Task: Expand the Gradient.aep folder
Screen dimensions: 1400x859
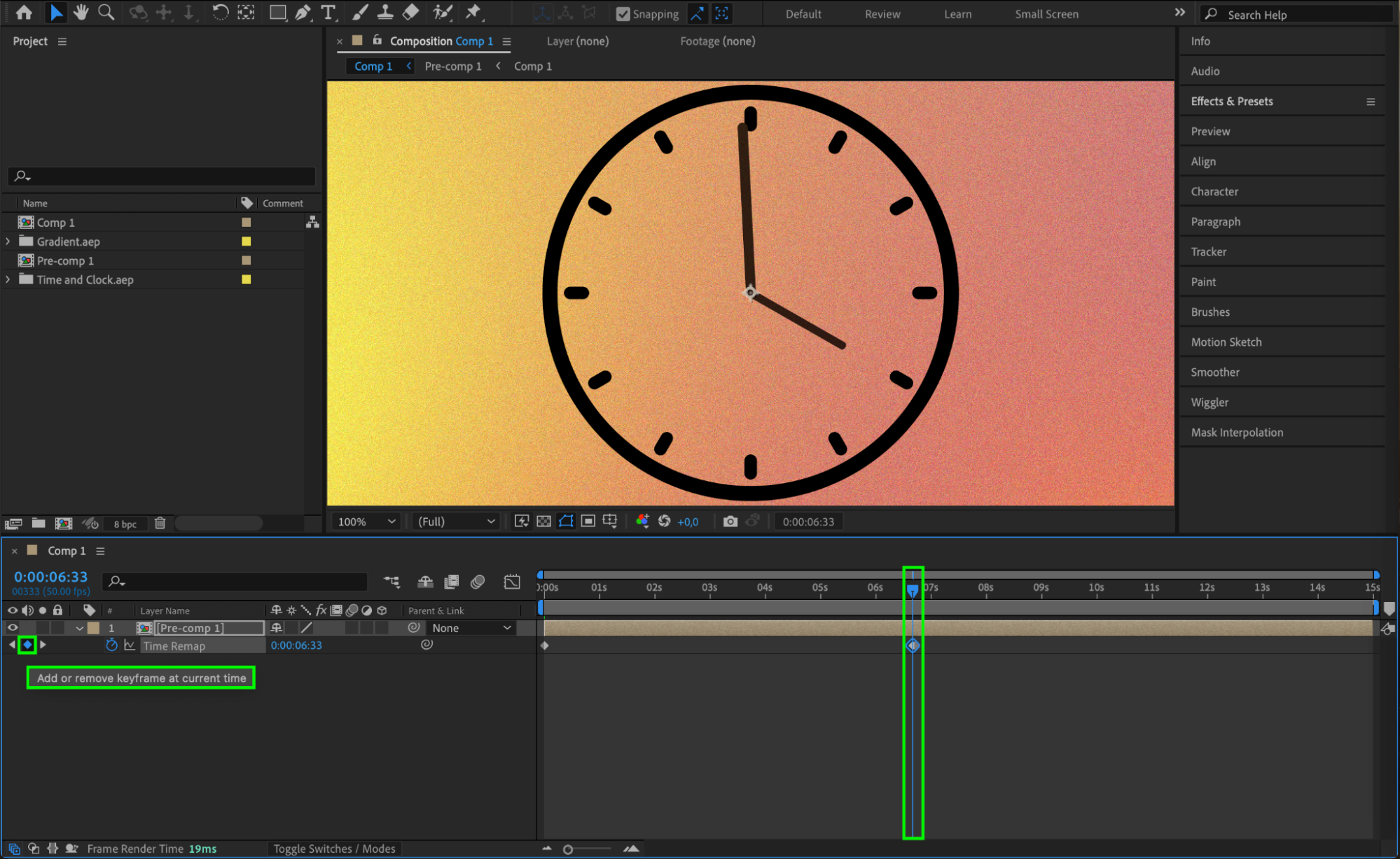Action: (x=8, y=242)
